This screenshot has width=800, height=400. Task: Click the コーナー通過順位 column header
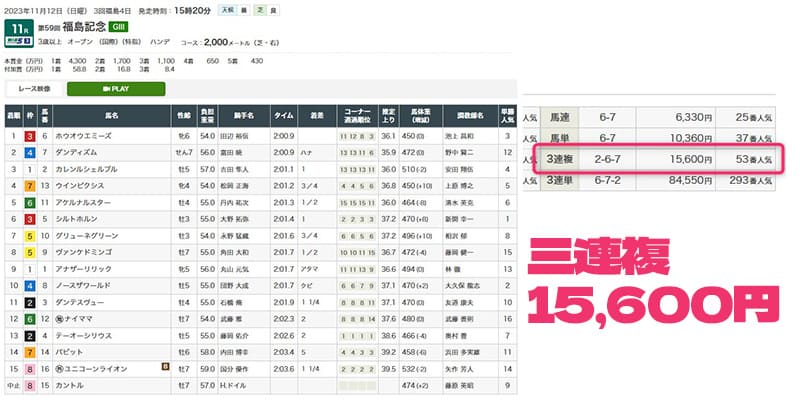(357, 116)
